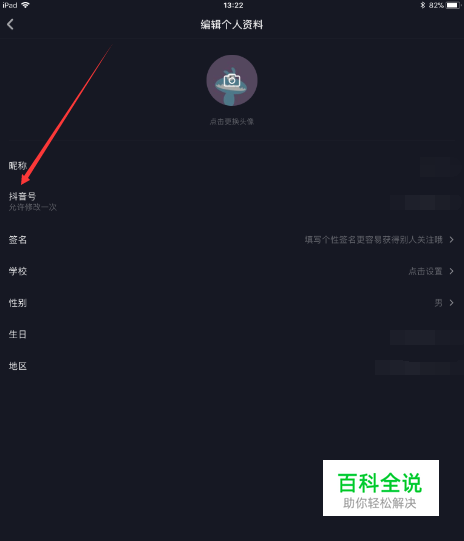
Task: Tap the blurred 抖音号 value field
Action: [425, 202]
